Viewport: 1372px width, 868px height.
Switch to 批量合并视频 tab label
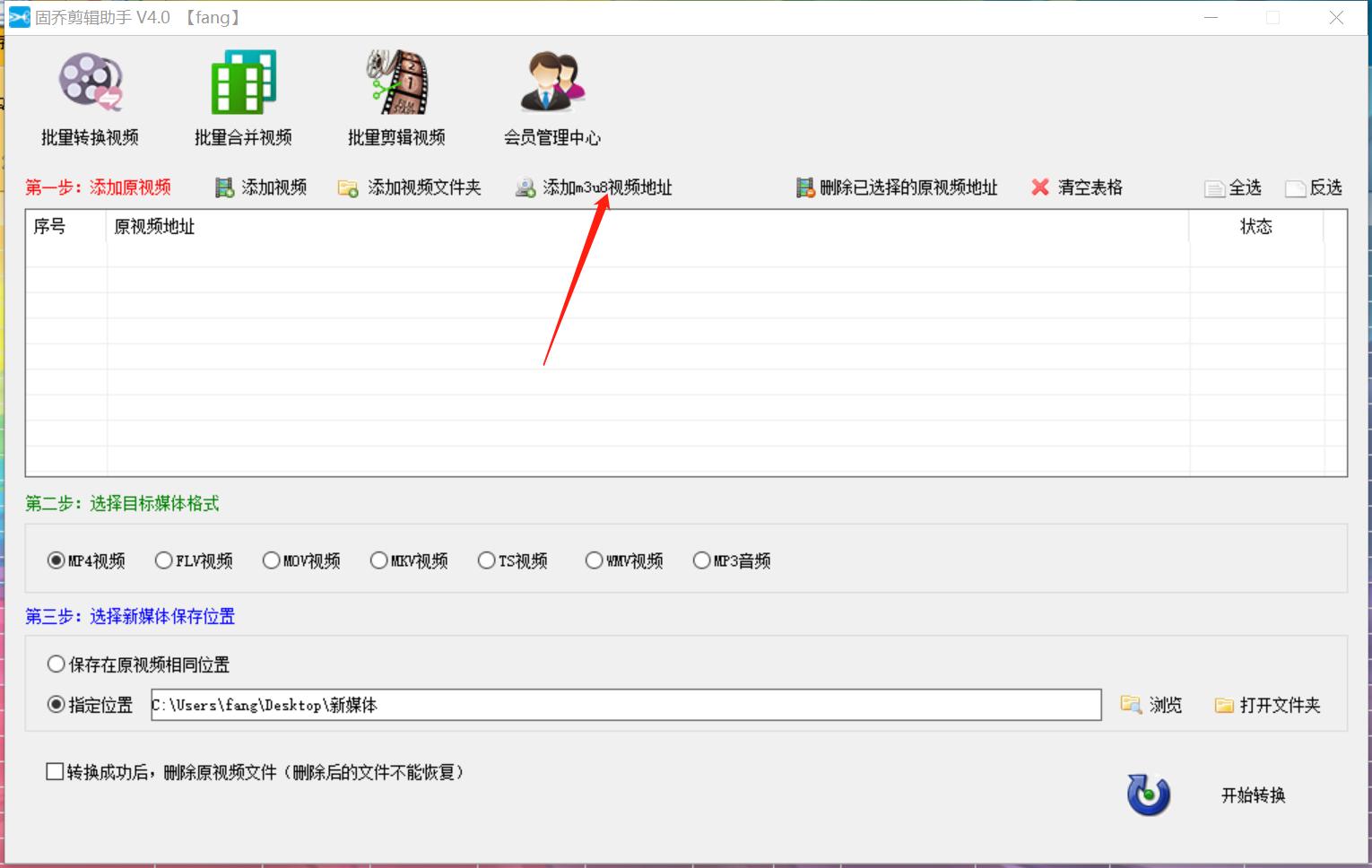click(x=243, y=137)
